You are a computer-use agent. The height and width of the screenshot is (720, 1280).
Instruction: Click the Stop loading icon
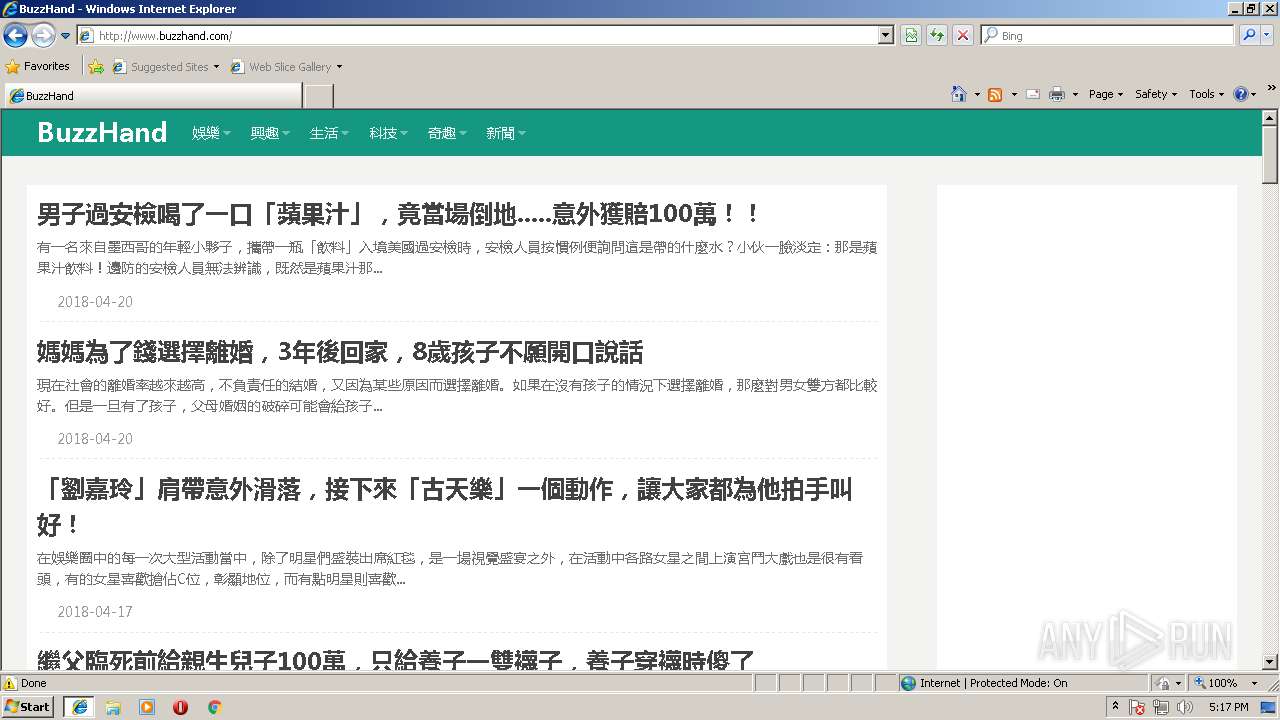[x=963, y=35]
